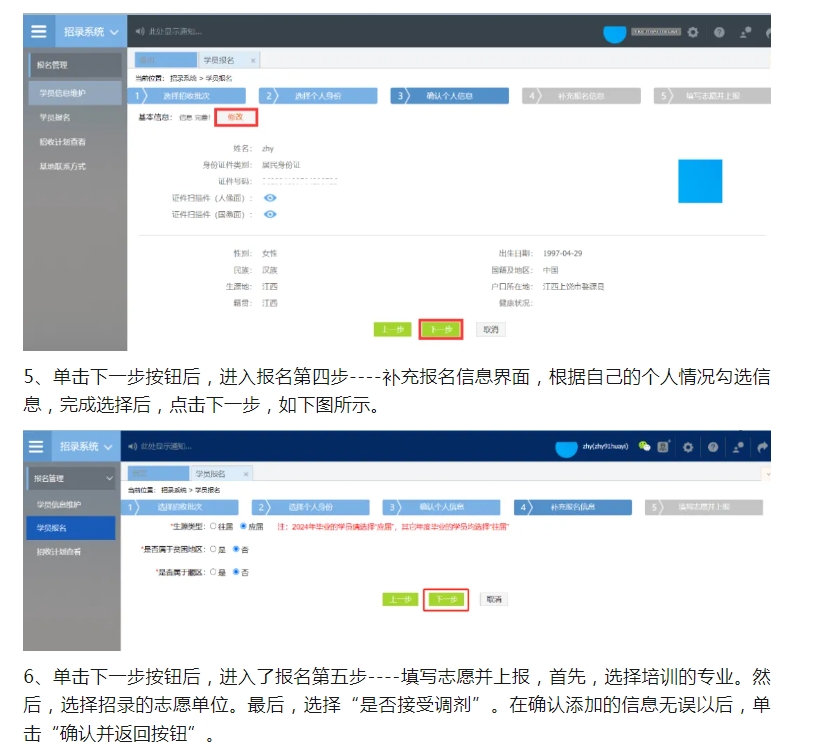Image resolution: width=838 pixels, height=755 pixels.
Task: View ID scan national emblem side eye icon
Action: pos(270,214)
